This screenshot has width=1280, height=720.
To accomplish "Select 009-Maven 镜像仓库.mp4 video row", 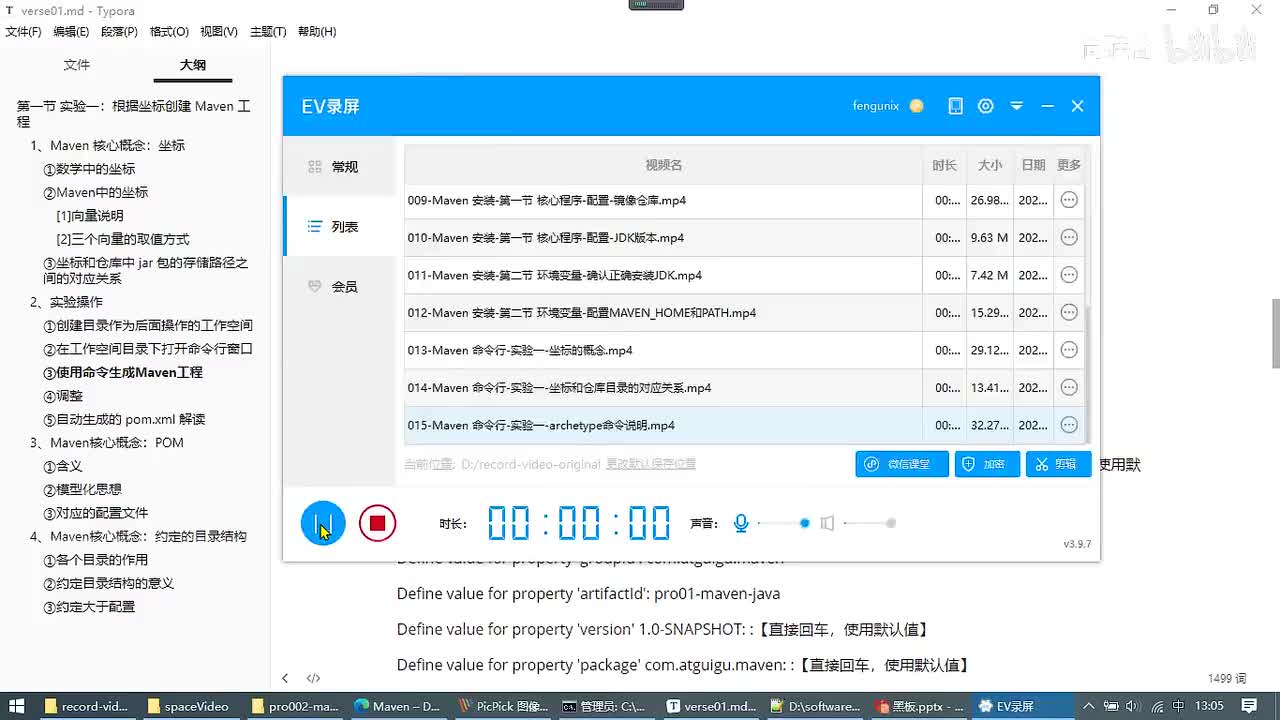I will pos(744,200).
